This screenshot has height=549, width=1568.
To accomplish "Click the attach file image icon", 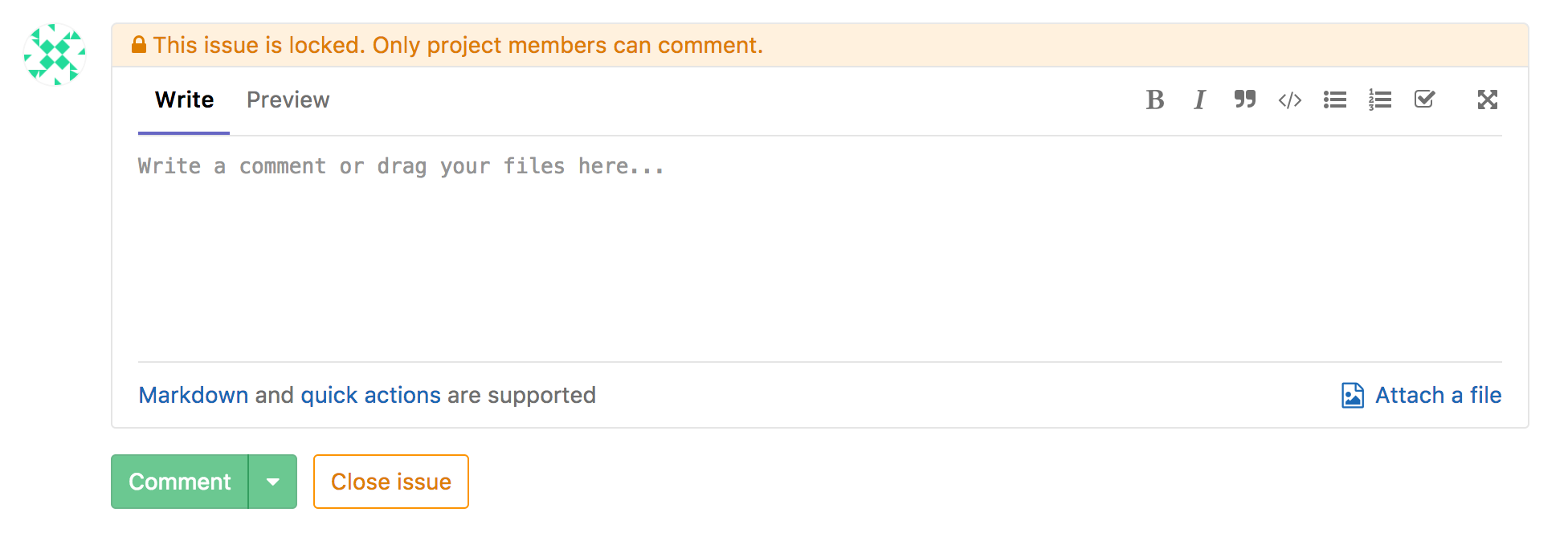I will (x=1352, y=395).
